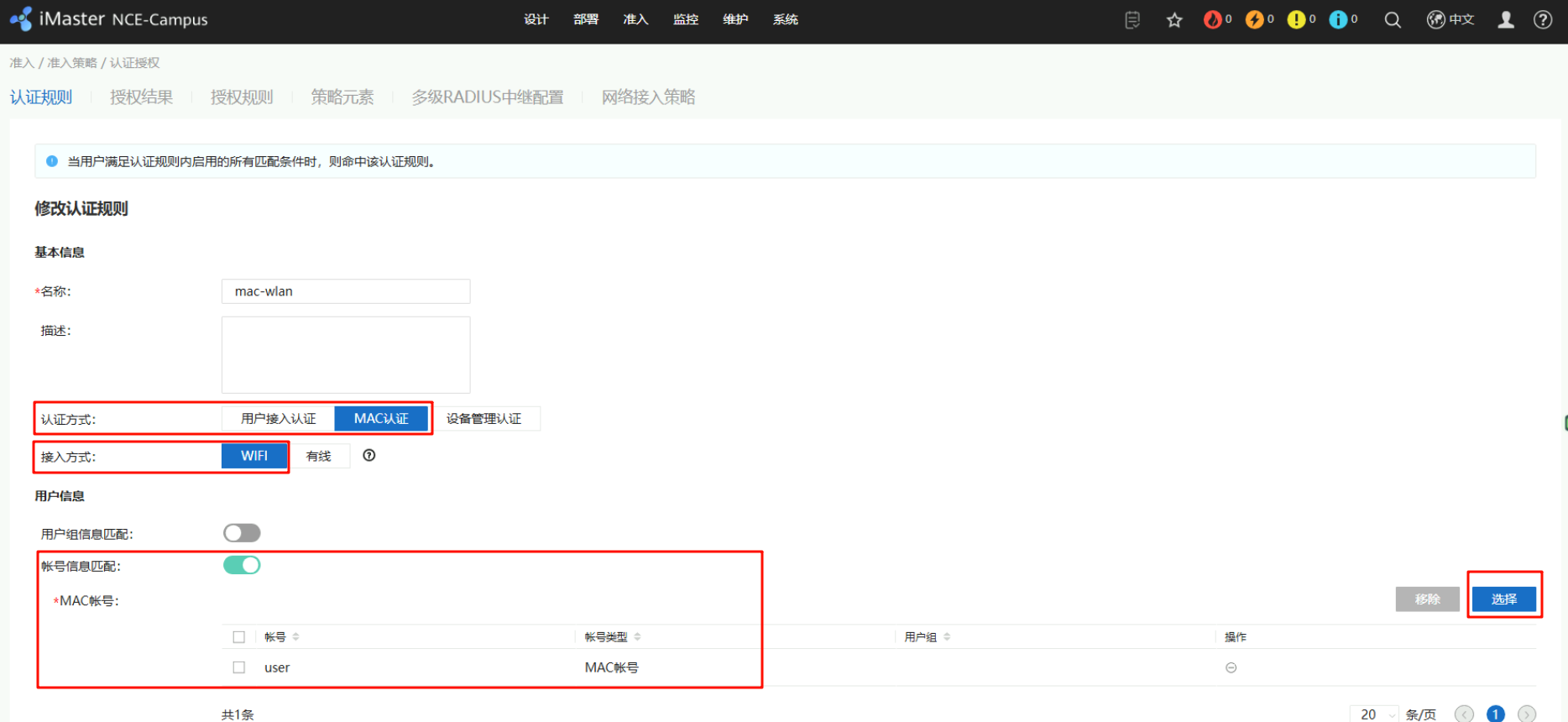The height and width of the screenshot is (722, 1568).
Task: Open the help question mark icon
Action: pos(1543,20)
